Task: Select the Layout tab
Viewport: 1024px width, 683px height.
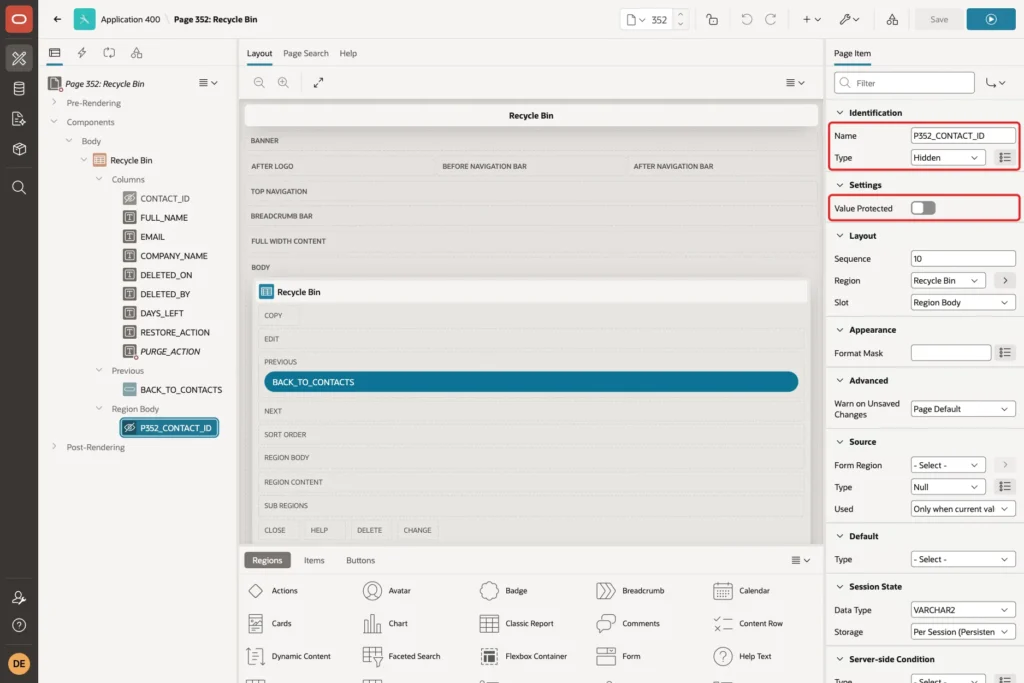Action: (x=259, y=53)
